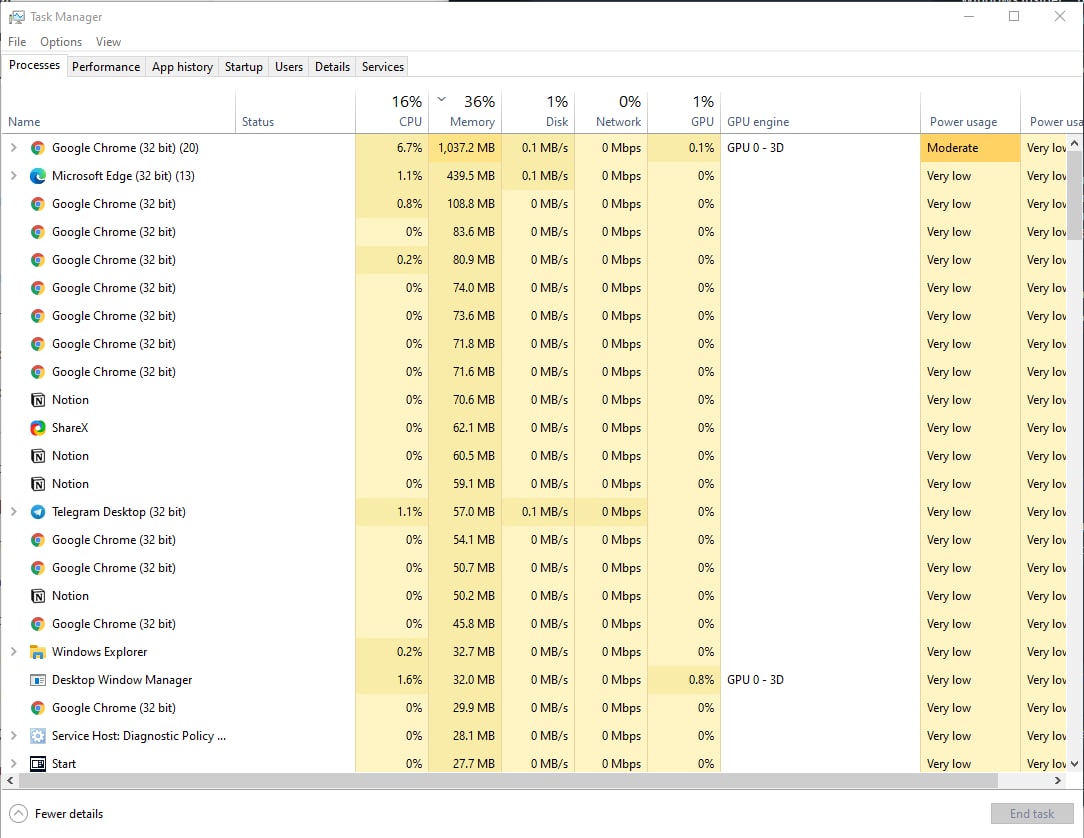Click the Chrome icon in the 80.9 MB row

click(x=38, y=260)
